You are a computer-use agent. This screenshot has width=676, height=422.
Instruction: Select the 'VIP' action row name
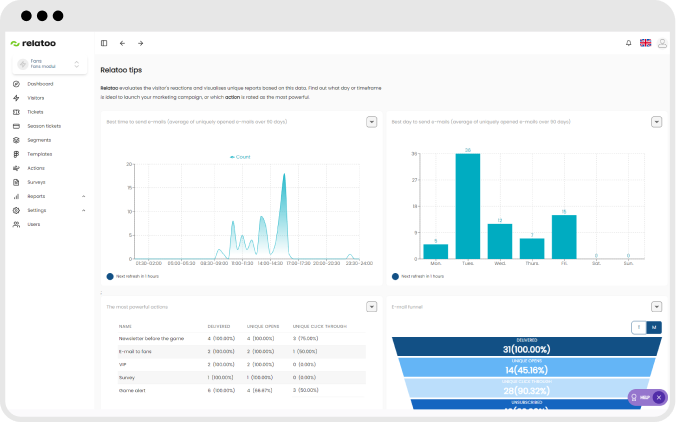point(122,365)
